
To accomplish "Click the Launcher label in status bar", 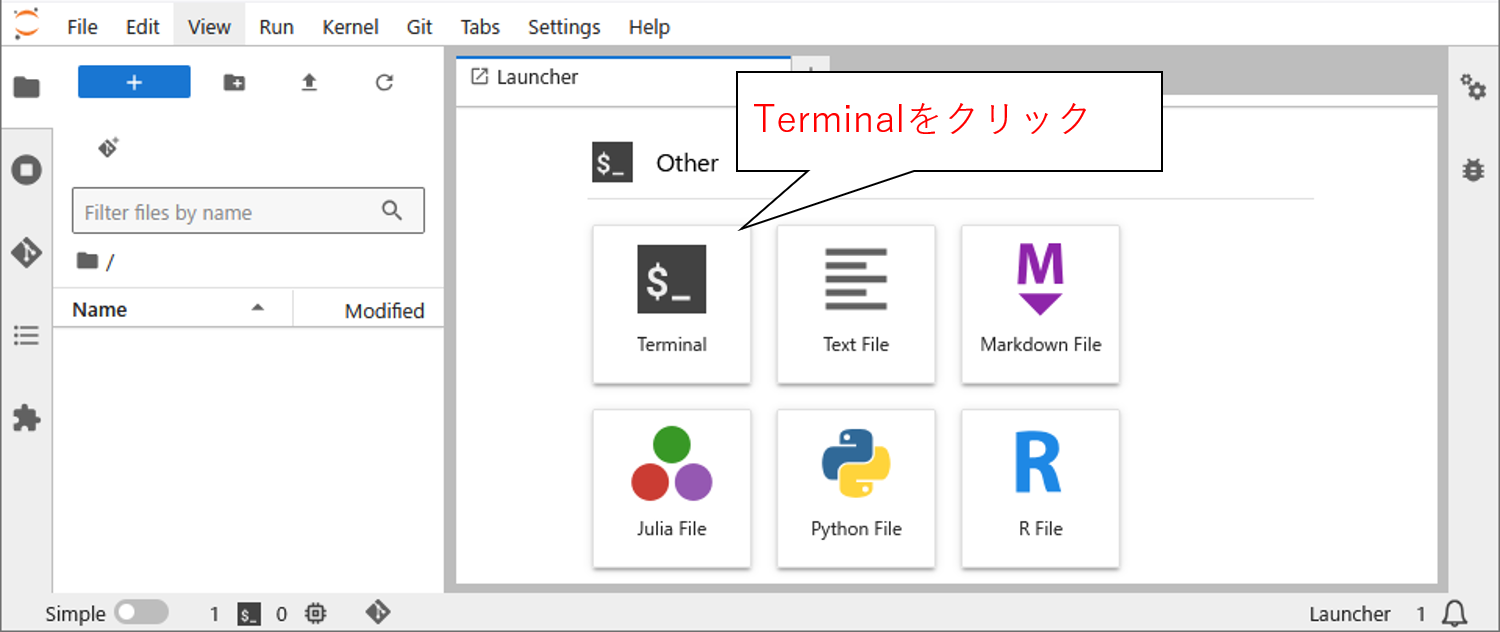I will tap(1350, 614).
